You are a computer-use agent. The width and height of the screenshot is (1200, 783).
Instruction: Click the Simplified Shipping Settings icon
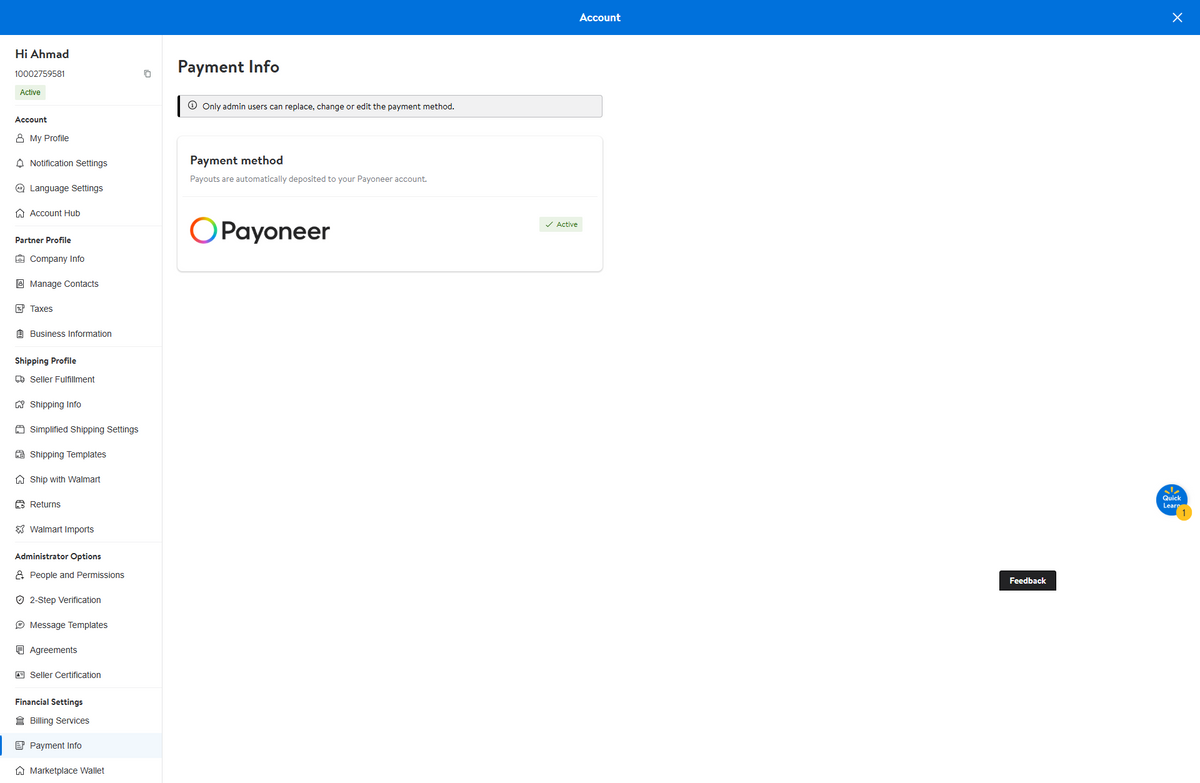coord(20,429)
